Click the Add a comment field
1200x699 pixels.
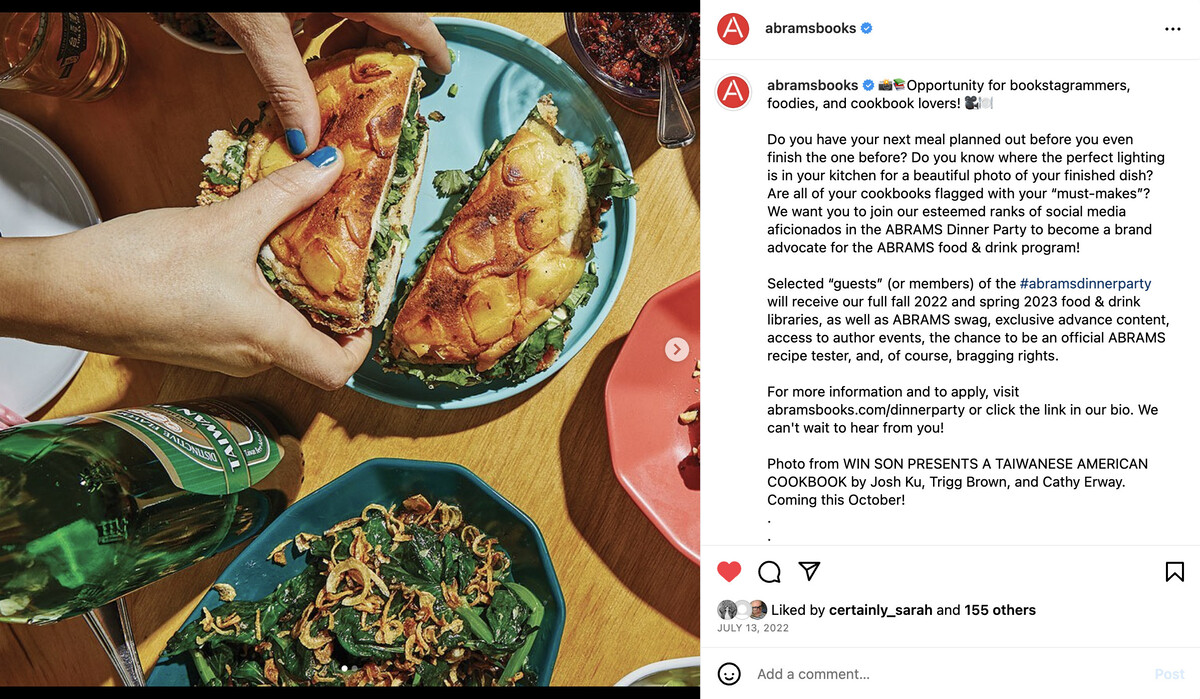[x=948, y=674]
